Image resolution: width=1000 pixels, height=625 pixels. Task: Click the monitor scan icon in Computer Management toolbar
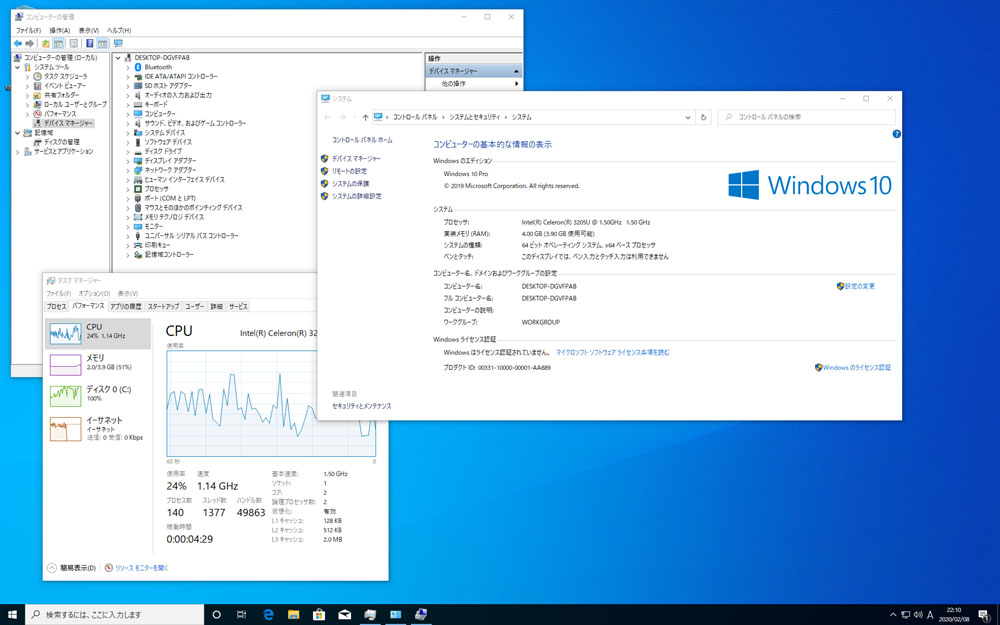point(118,43)
